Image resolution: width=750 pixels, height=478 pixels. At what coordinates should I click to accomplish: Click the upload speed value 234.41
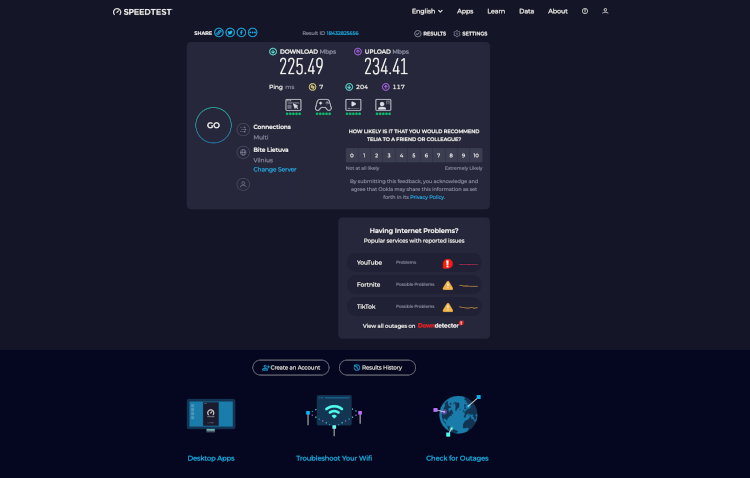click(386, 67)
